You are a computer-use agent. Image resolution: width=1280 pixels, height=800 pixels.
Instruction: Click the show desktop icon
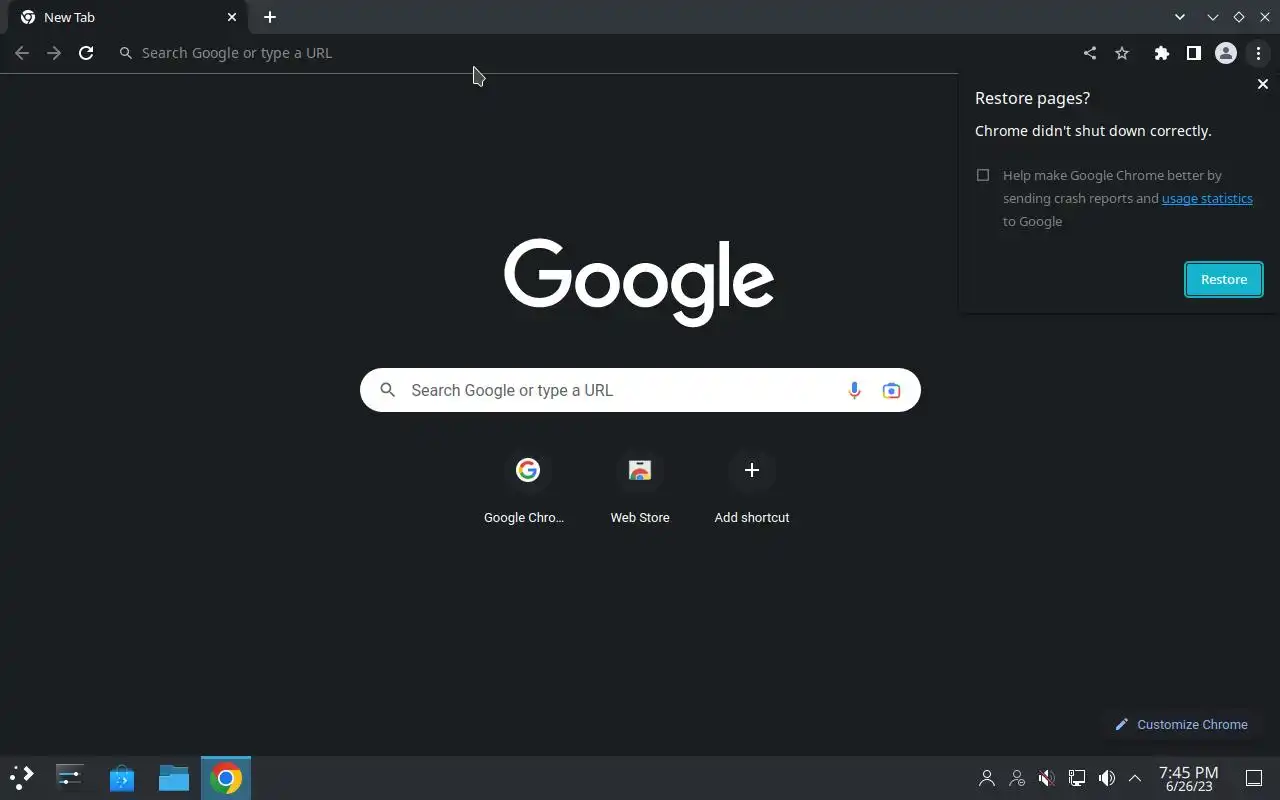coord(1254,778)
